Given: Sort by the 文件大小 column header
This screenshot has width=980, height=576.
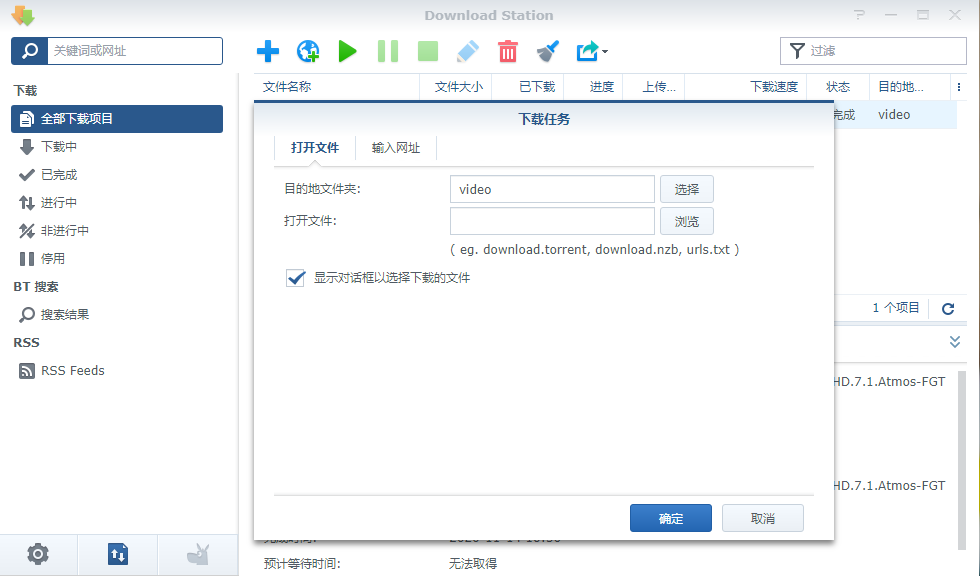Looking at the screenshot, I should (456, 87).
